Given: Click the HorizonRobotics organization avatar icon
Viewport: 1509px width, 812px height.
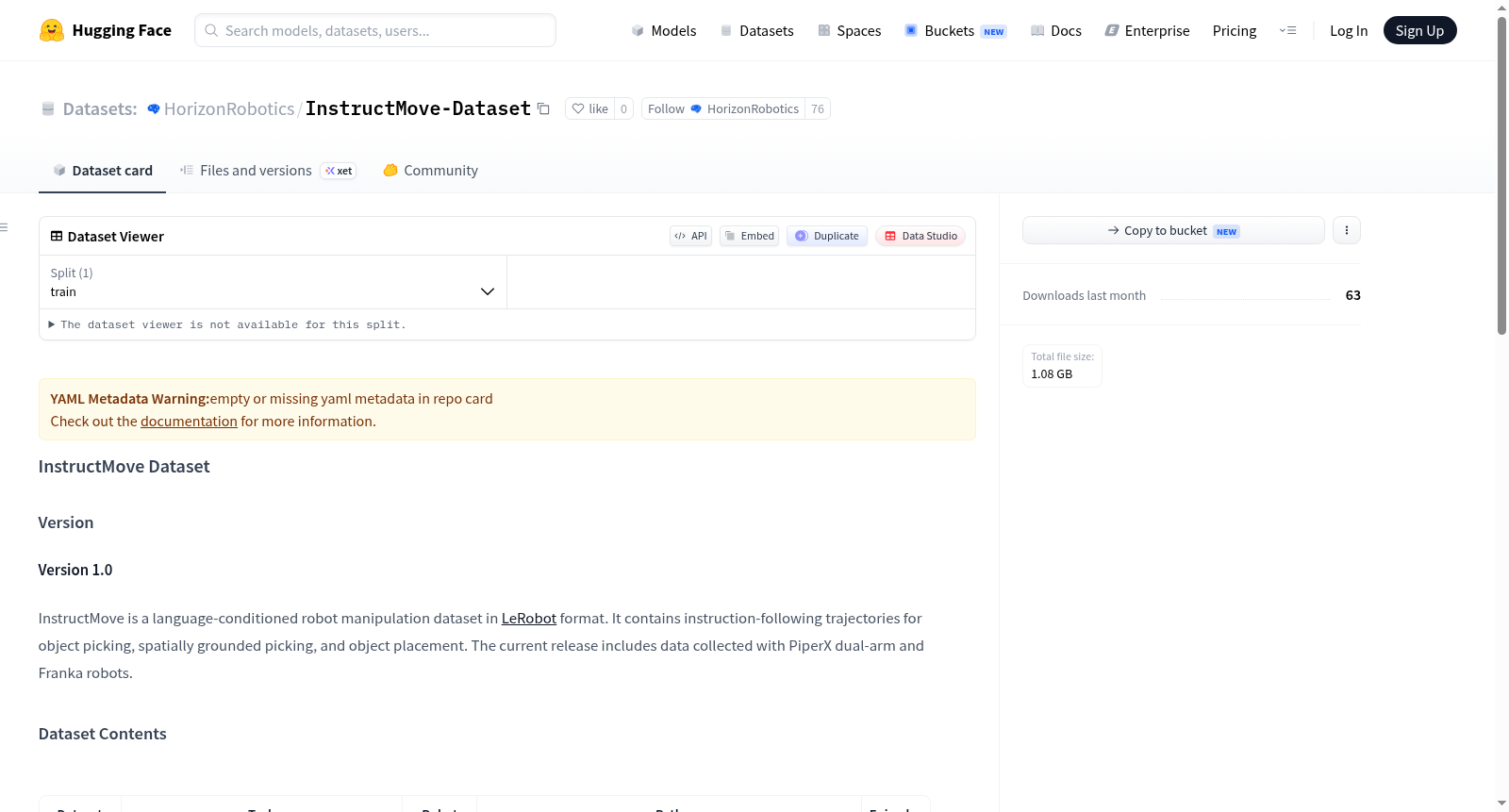Looking at the screenshot, I should coord(154,108).
